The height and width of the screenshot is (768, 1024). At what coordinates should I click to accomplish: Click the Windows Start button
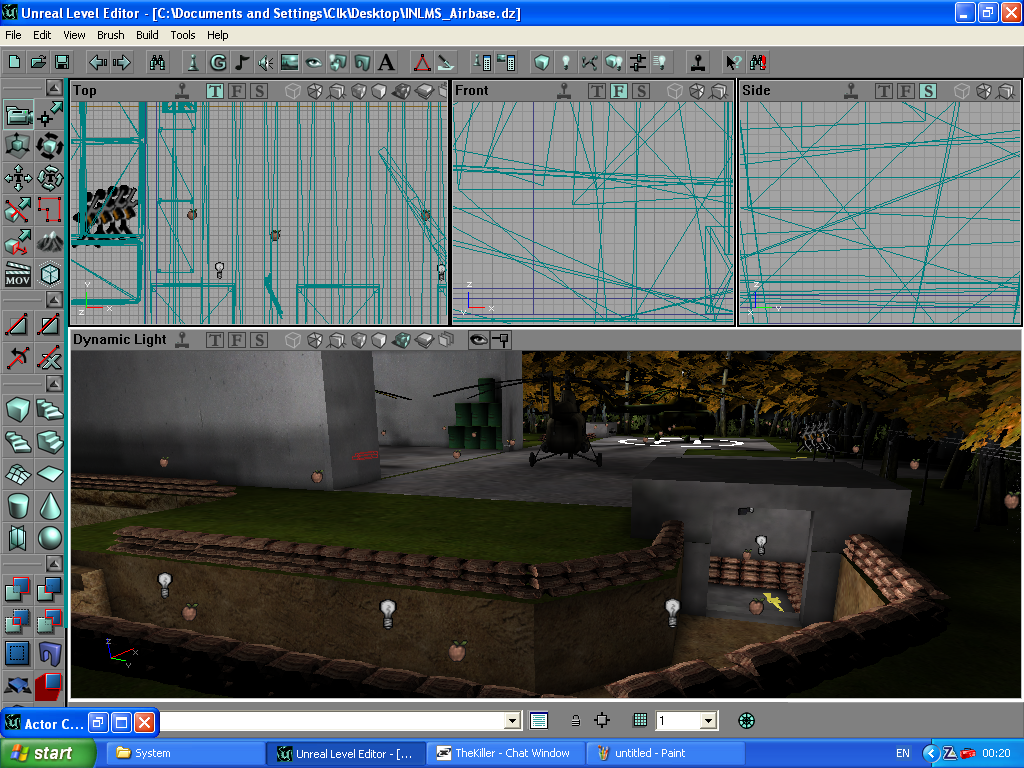[48, 753]
